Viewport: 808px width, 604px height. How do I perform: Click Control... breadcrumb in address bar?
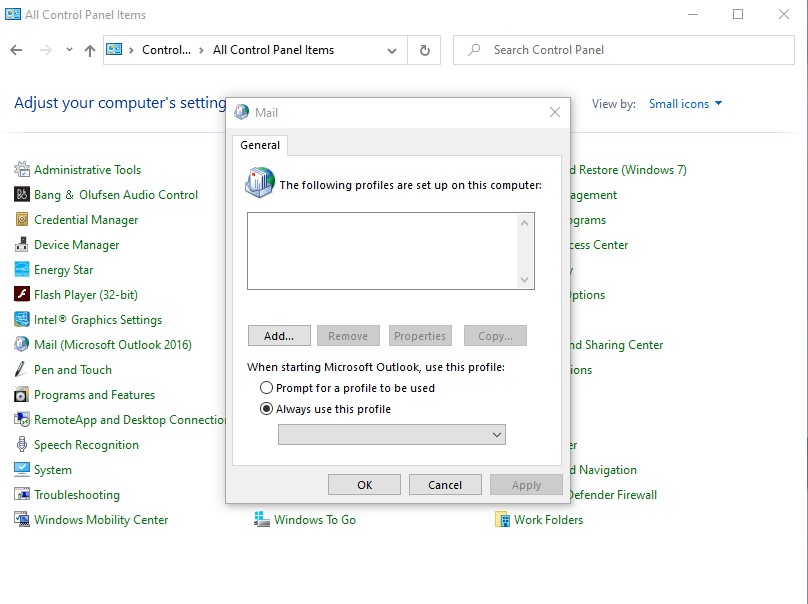(x=166, y=50)
